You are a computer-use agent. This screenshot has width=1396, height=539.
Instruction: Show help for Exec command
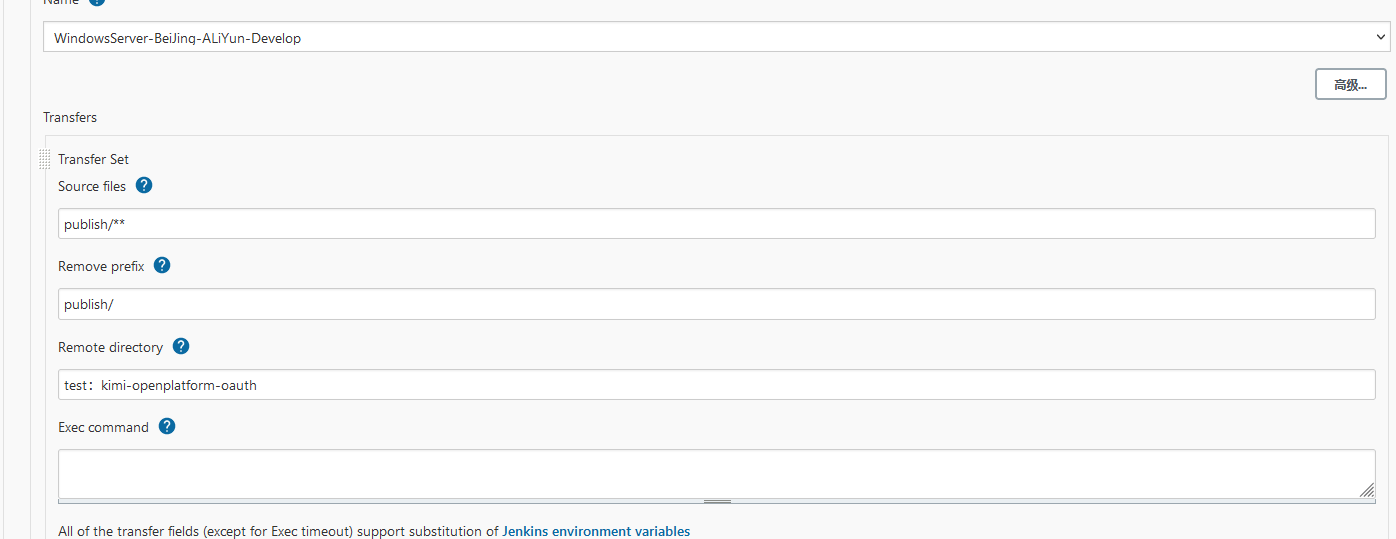click(167, 426)
